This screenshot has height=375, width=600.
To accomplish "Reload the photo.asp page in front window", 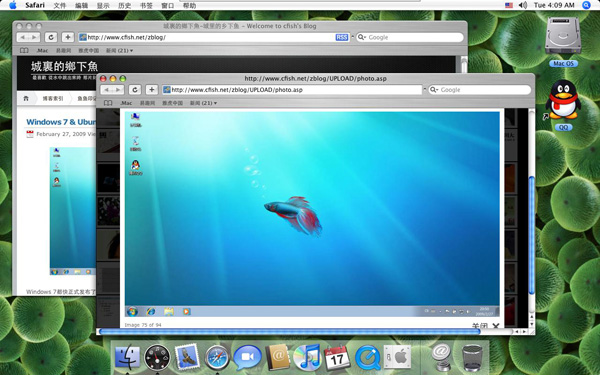I will [135, 90].
